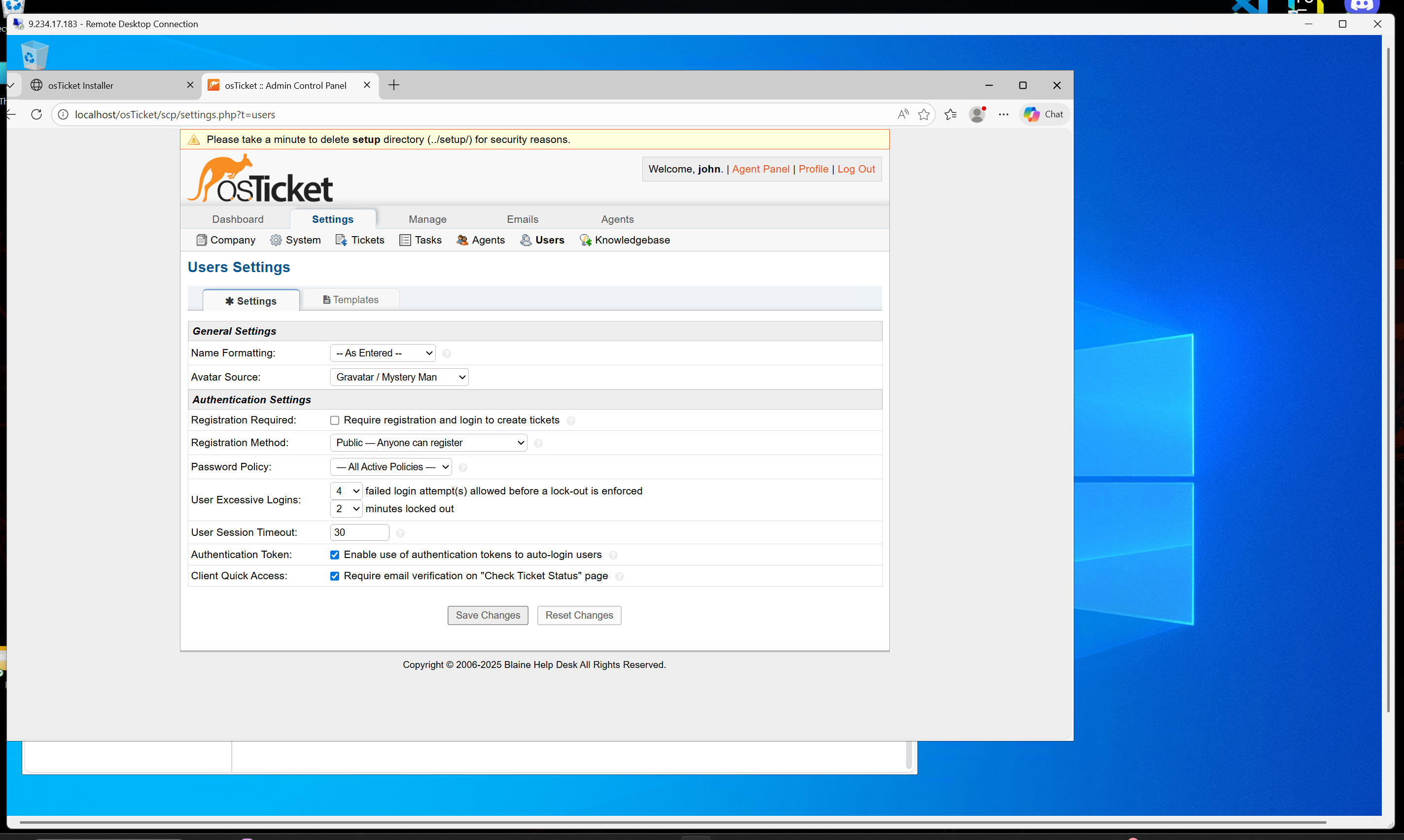Enable Require registration and login checkbox
This screenshot has height=840, width=1404.
(334, 420)
